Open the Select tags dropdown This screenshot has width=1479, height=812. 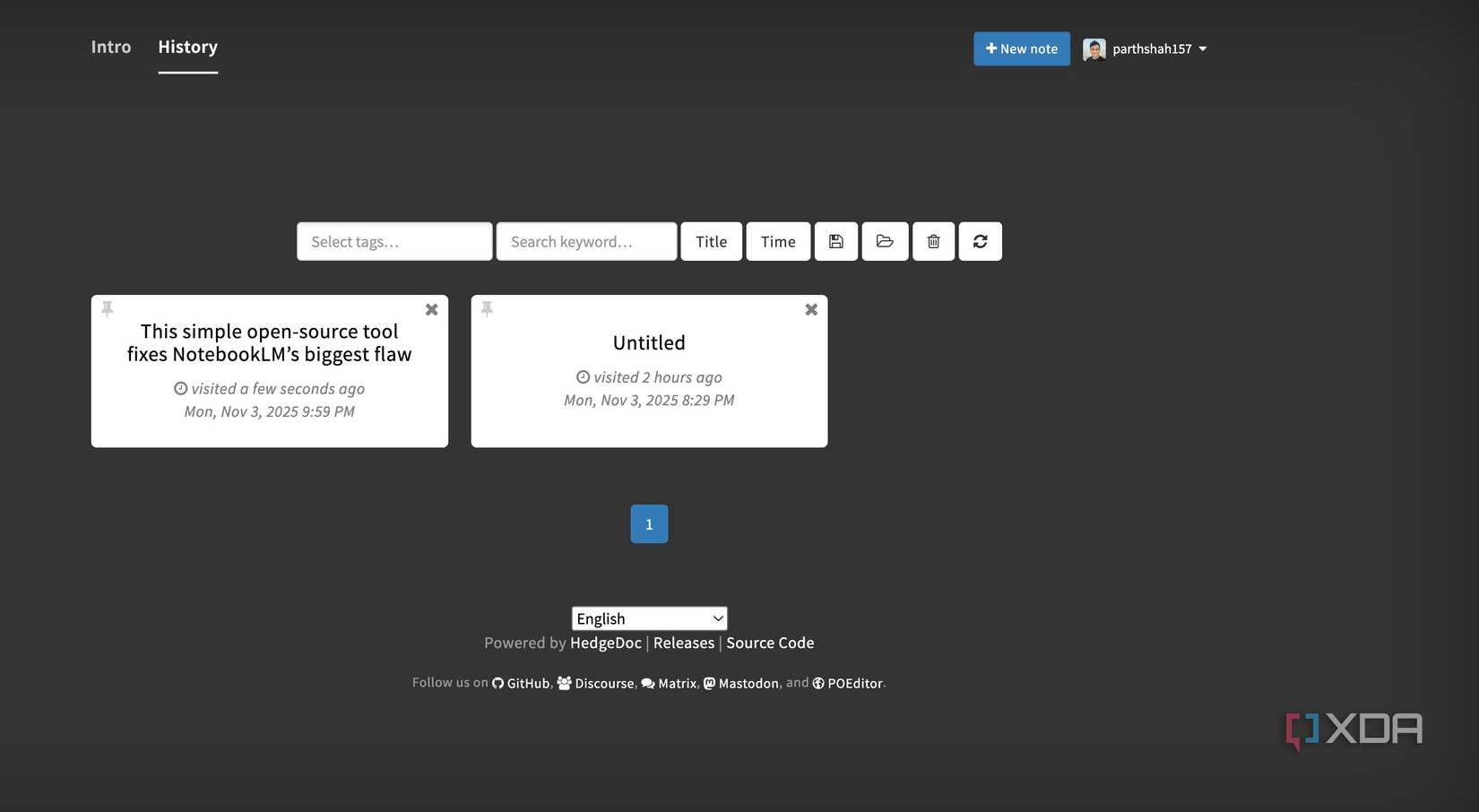pos(394,241)
